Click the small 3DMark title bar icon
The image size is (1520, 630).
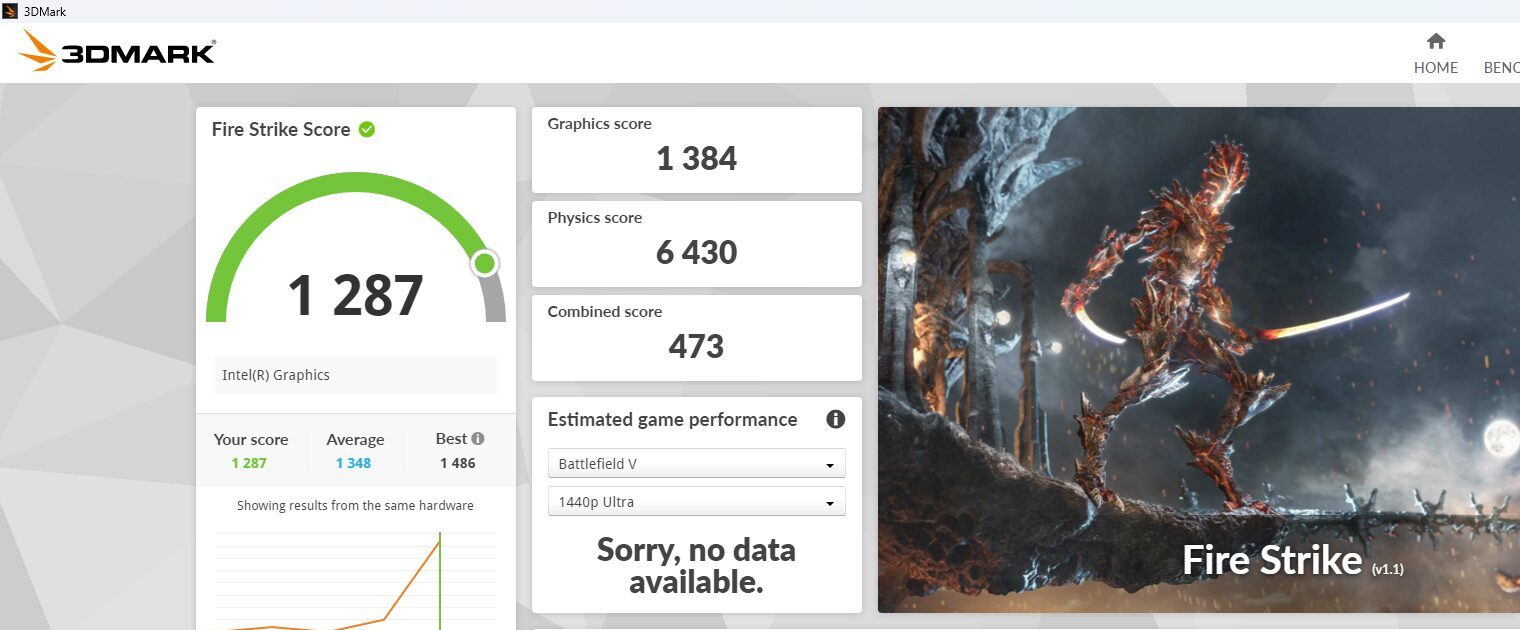10,11
